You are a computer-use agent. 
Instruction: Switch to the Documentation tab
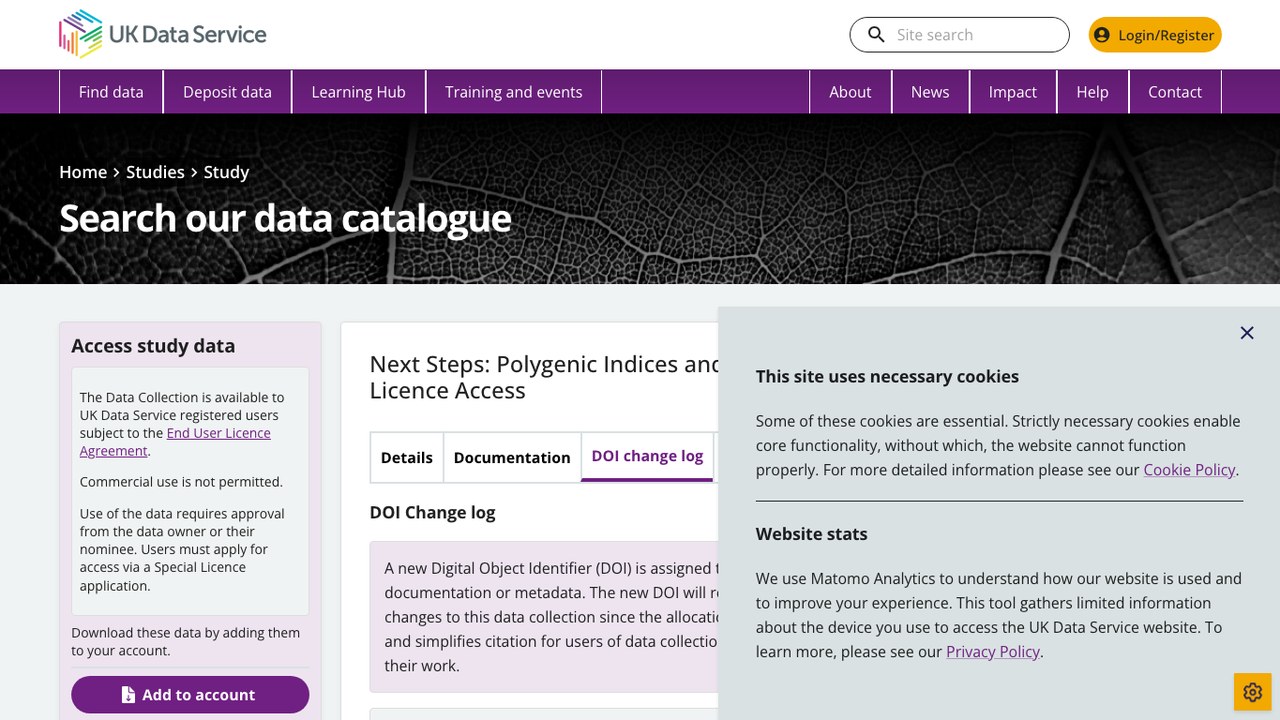(x=512, y=457)
